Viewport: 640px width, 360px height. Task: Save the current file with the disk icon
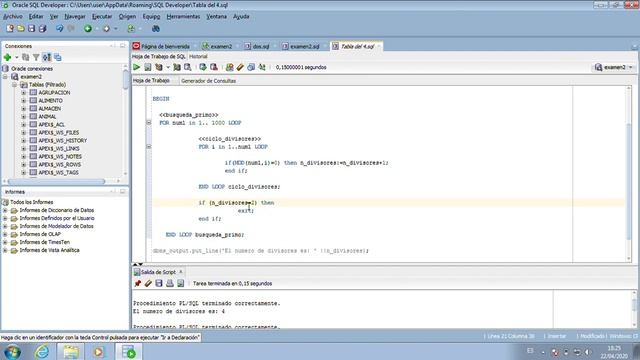click(x=31, y=29)
